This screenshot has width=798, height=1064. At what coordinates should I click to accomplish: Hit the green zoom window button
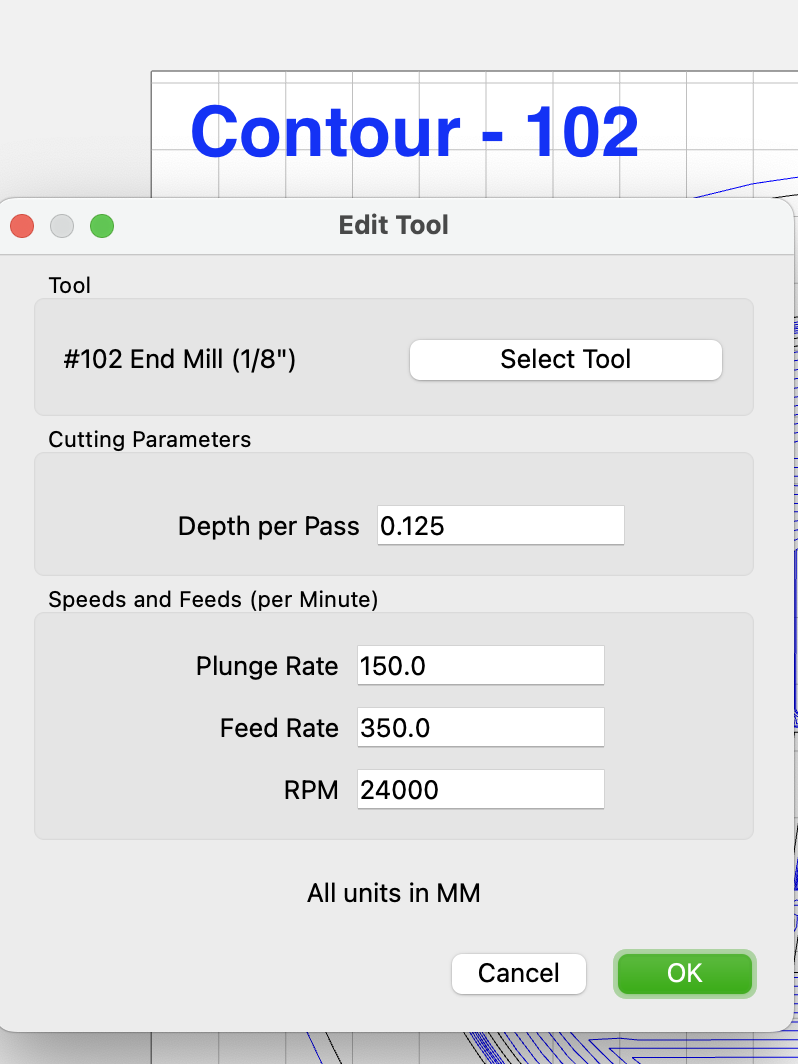coord(102,226)
